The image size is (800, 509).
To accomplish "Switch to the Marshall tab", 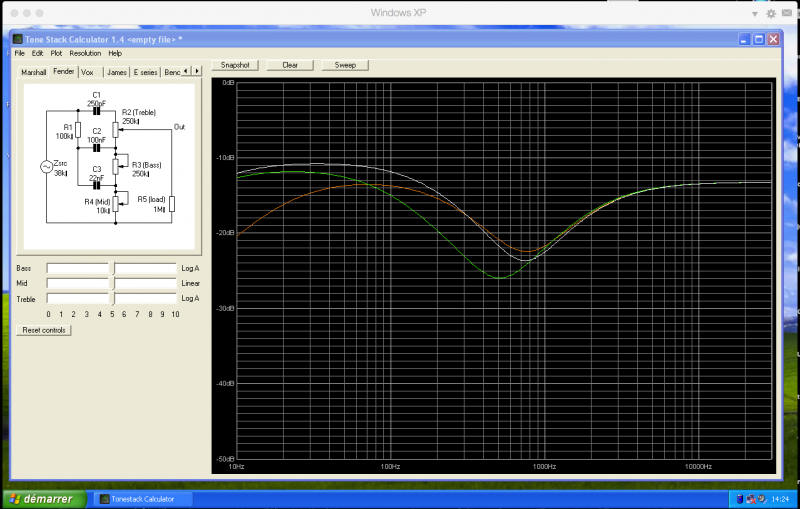I will [34, 72].
